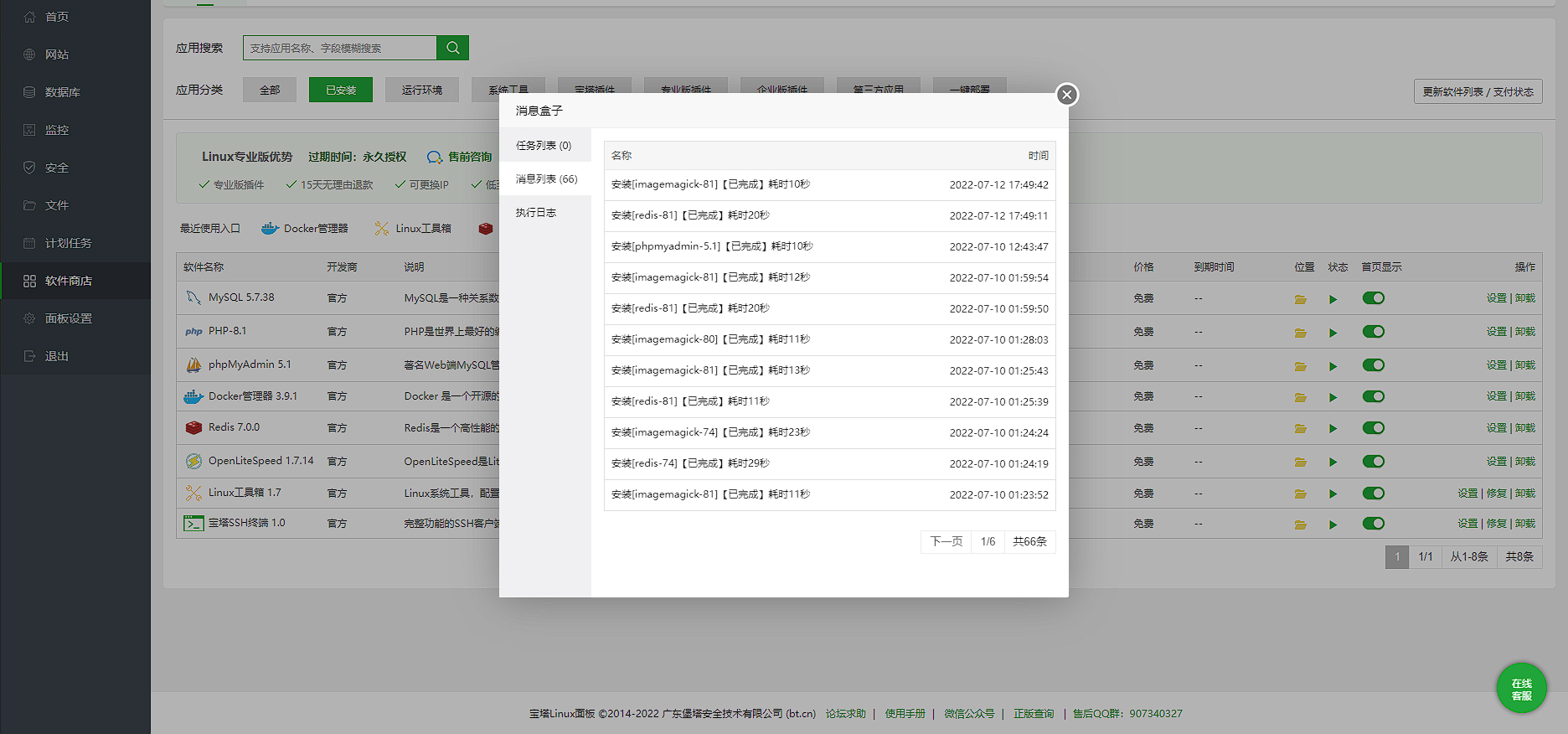The width and height of the screenshot is (1568, 734).
Task: Click the MySQL 5.7.38 icon
Action: [193, 297]
